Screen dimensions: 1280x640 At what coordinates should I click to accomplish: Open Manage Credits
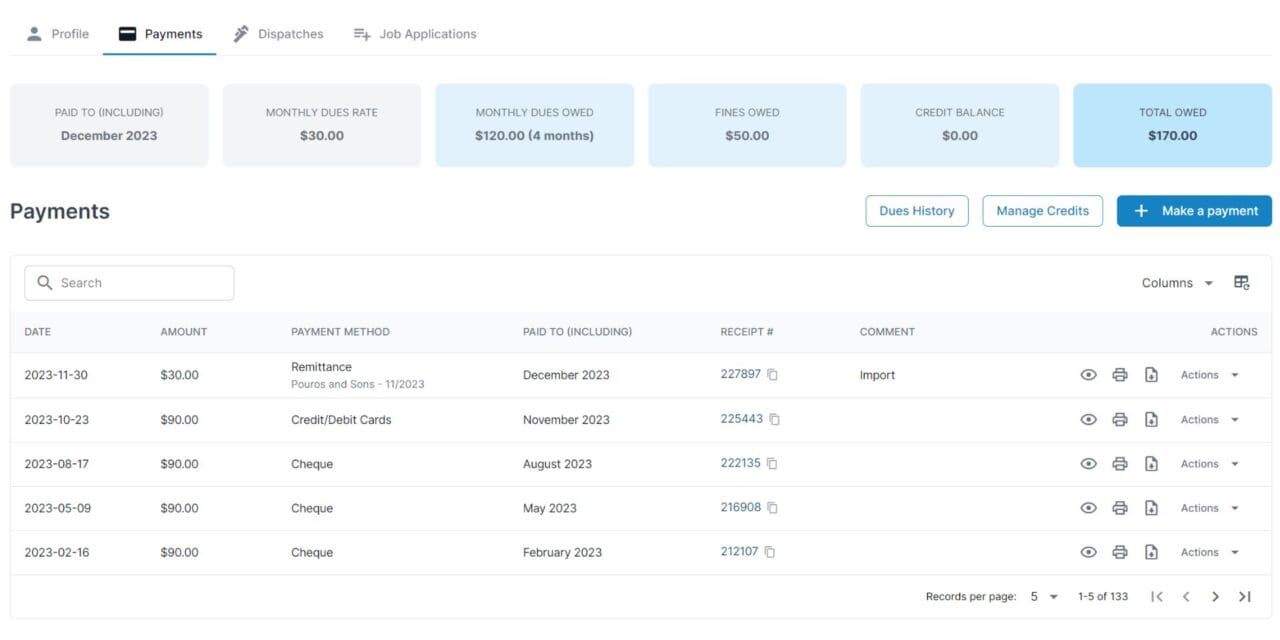(1042, 210)
